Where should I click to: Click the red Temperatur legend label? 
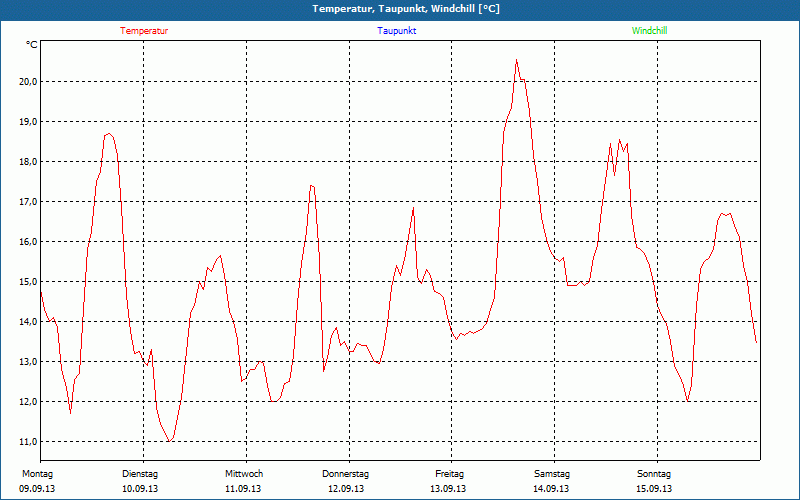point(144,31)
